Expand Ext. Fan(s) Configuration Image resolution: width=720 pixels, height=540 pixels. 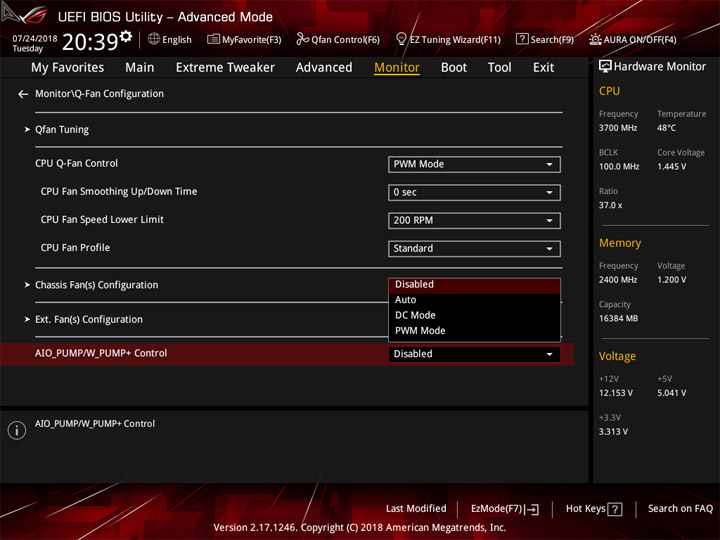coord(89,319)
